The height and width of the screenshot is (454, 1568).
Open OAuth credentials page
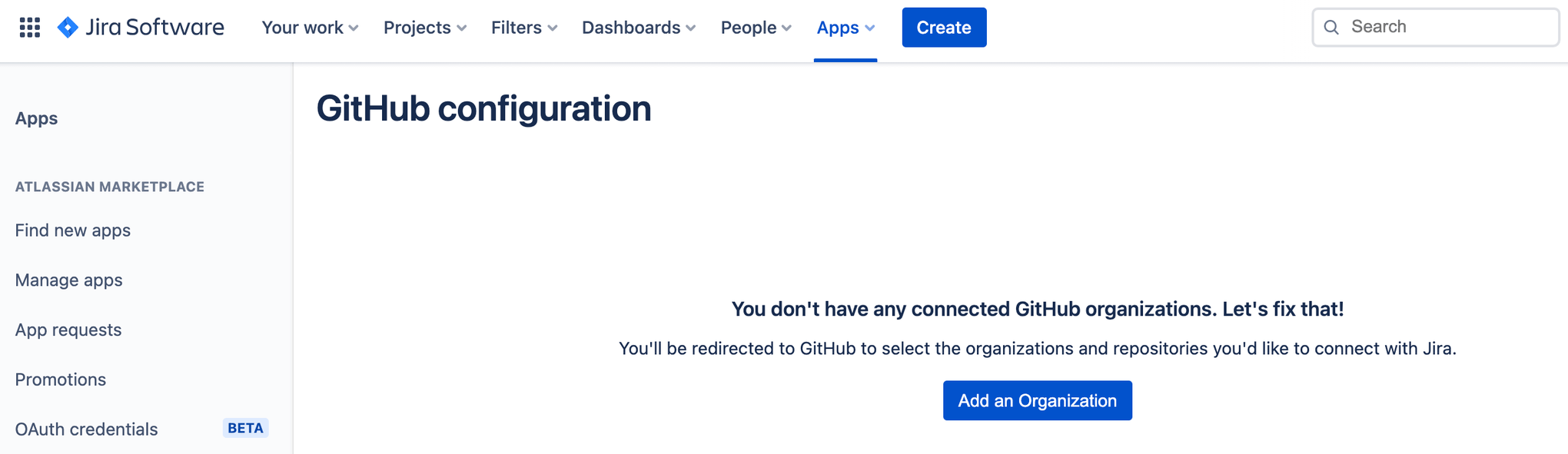tap(87, 429)
